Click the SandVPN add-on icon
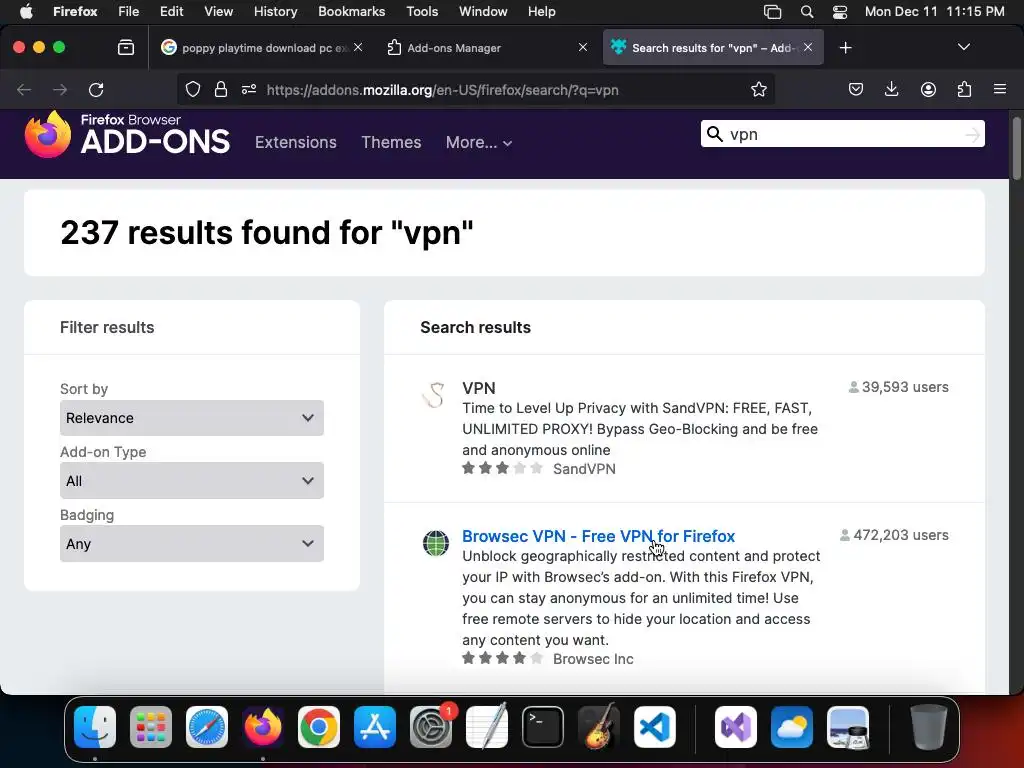 [435, 394]
